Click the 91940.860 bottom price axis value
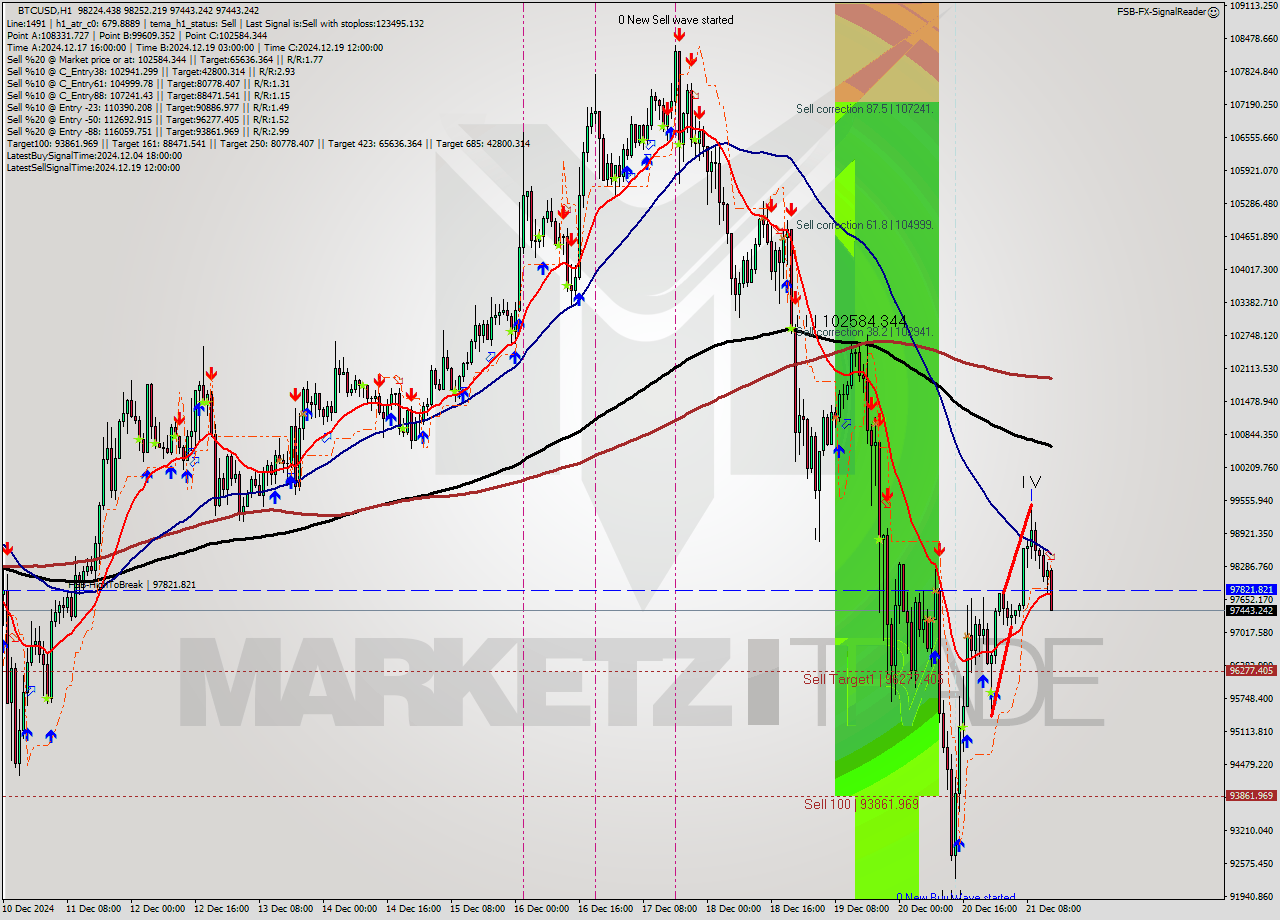This screenshot has height=920, width=1280. [1251, 896]
